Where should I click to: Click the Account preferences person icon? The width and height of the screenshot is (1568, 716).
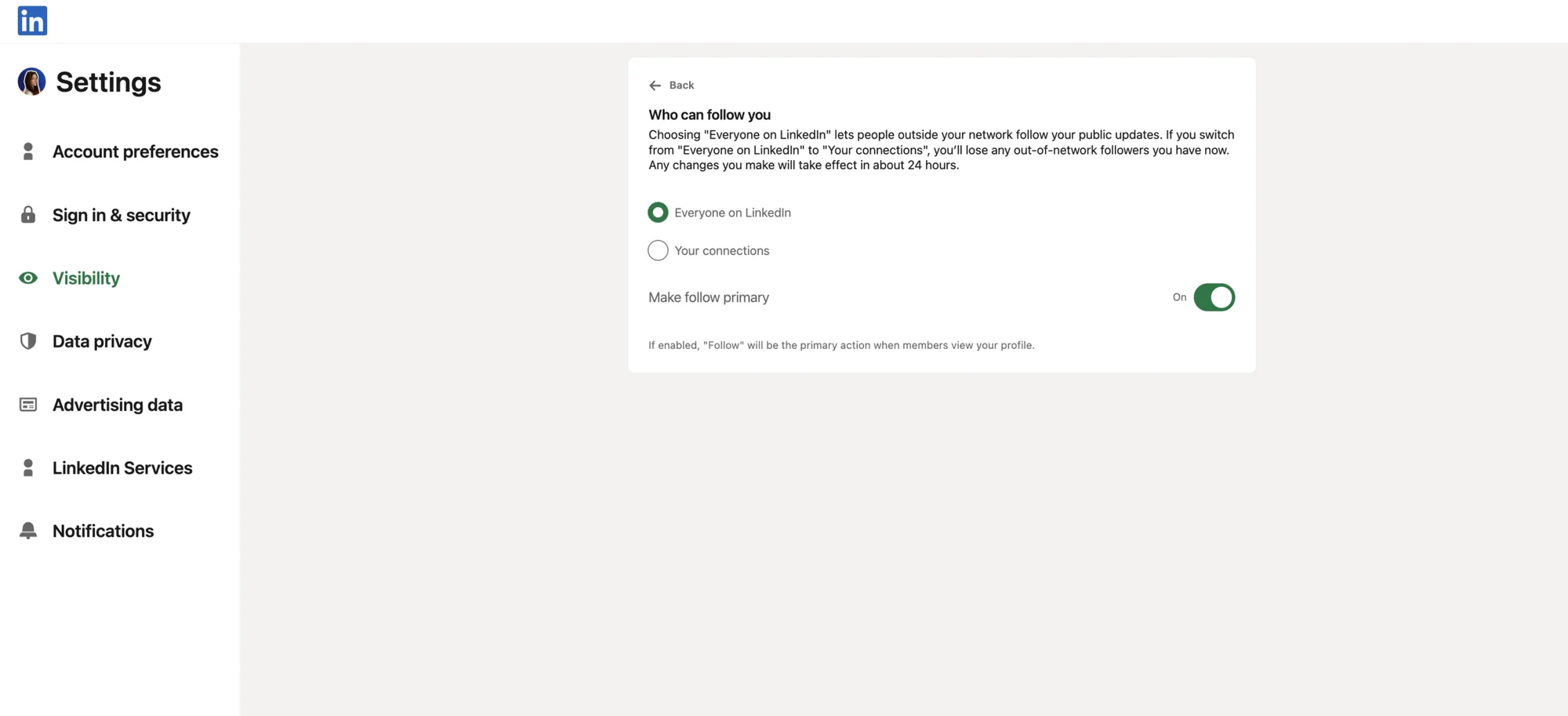[x=28, y=151]
